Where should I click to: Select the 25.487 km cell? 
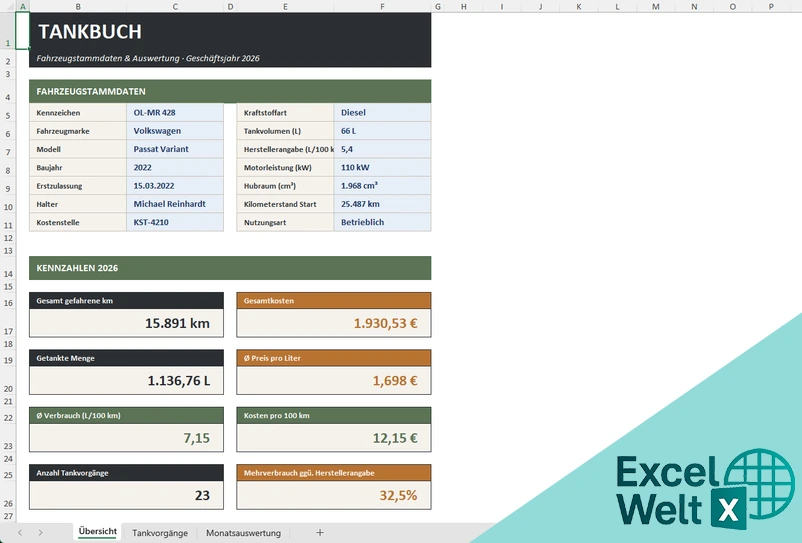[x=383, y=204]
